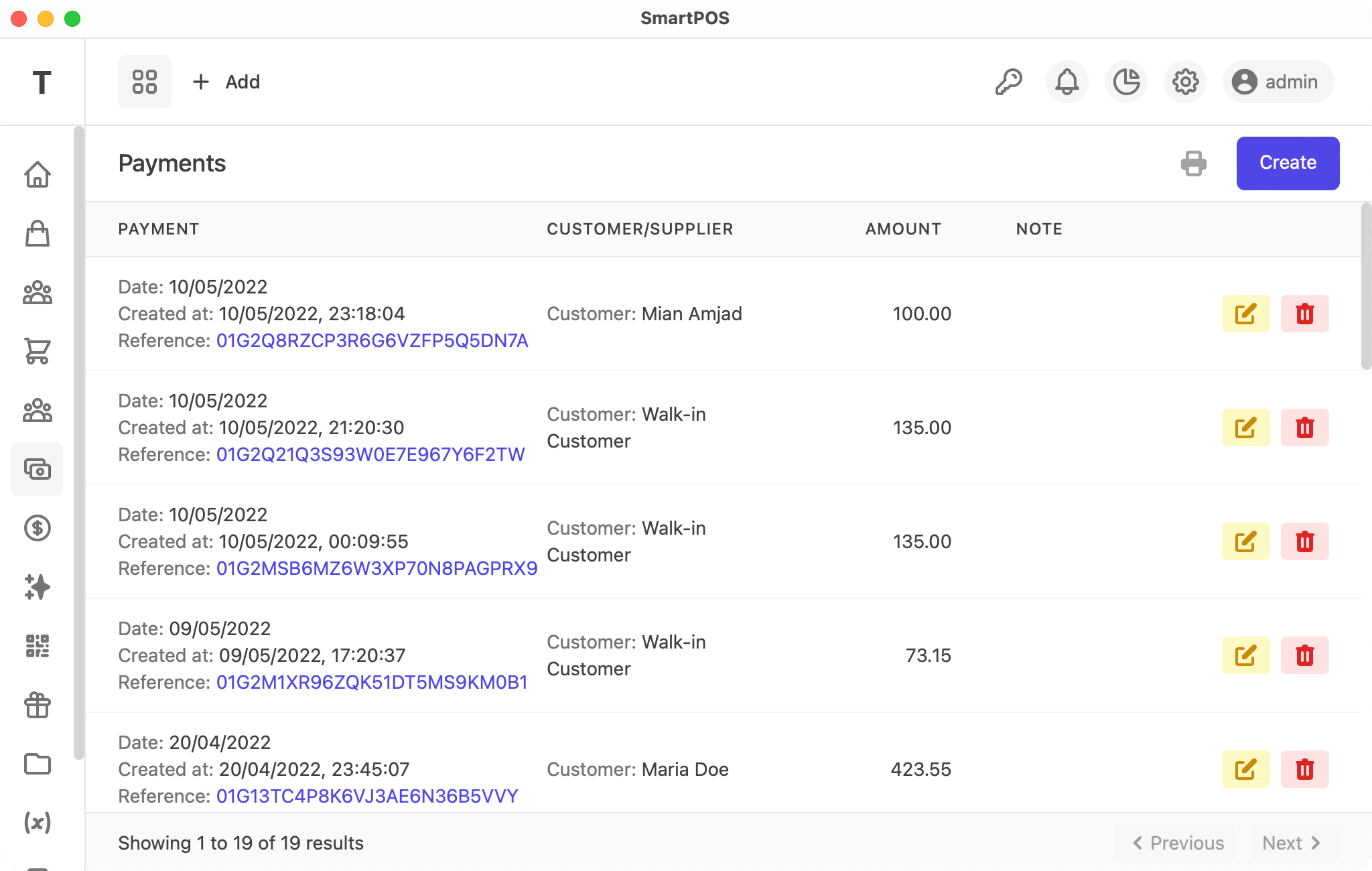Viewport: 1372px width, 871px height.
Task: Open the shopping cart sidebar icon
Action: click(x=38, y=351)
